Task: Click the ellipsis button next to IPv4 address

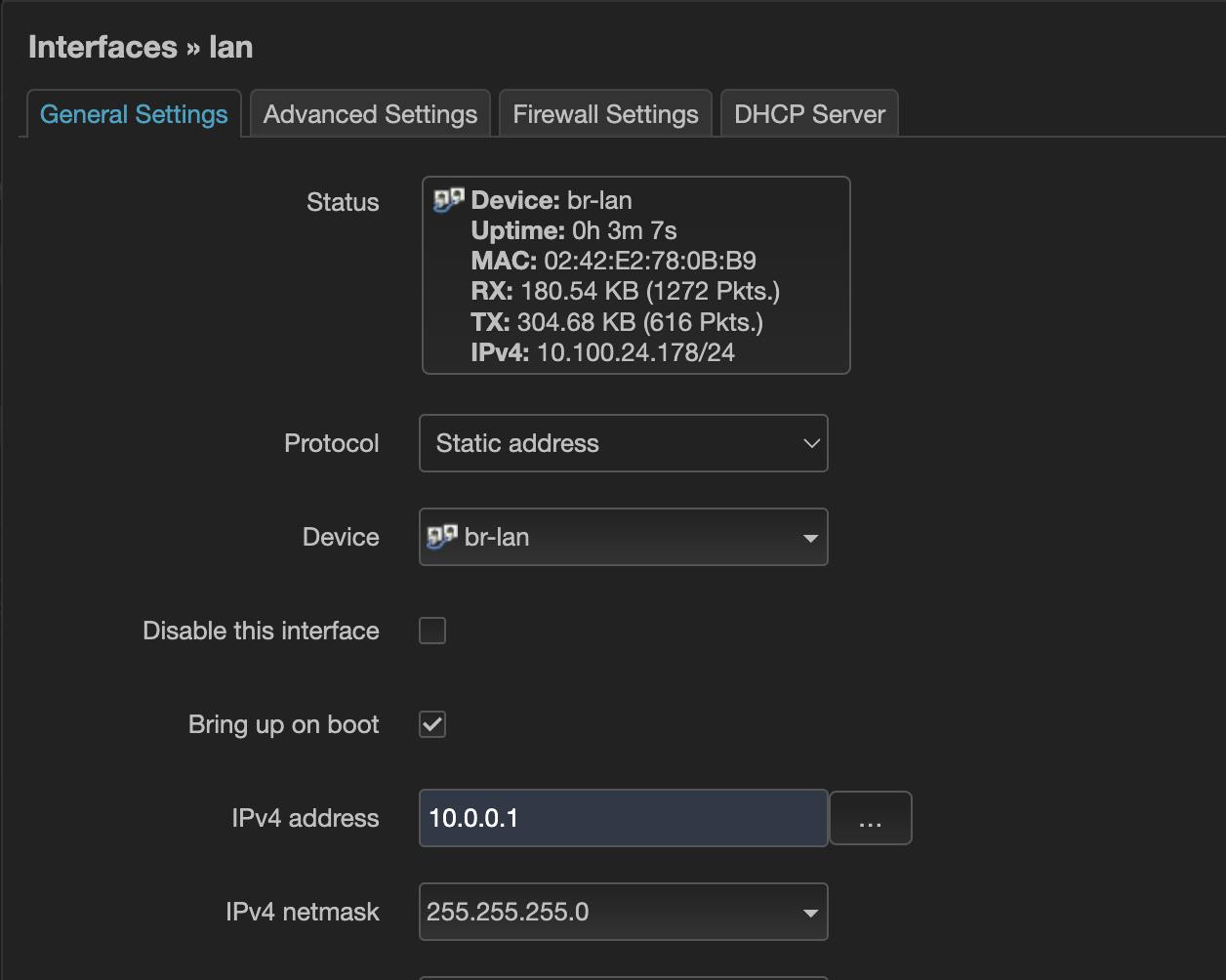Action: pos(870,818)
